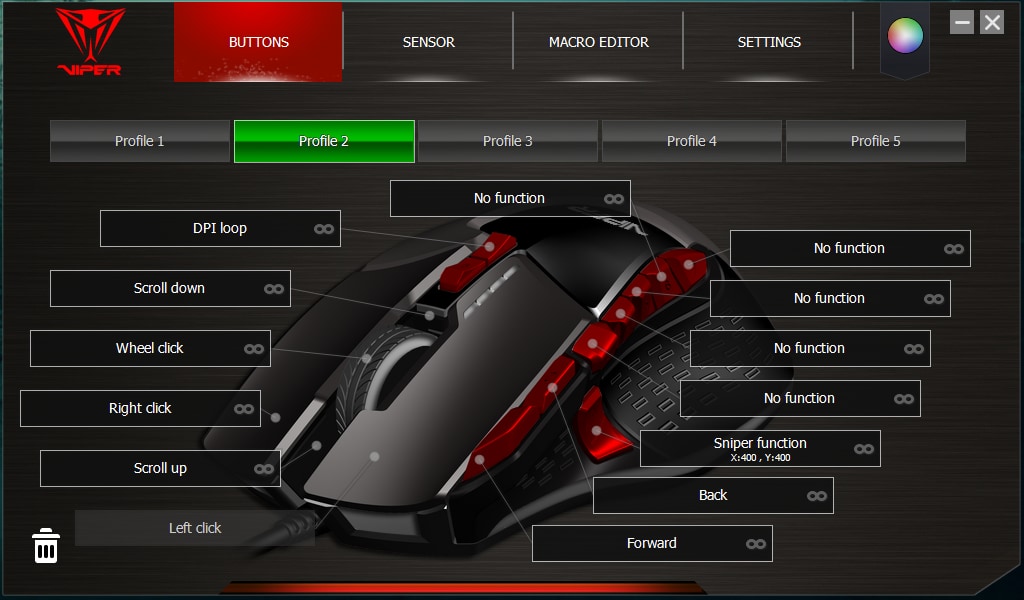The image size is (1024, 600).
Task: Expand the Scroll up button assignment
Action: point(160,468)
